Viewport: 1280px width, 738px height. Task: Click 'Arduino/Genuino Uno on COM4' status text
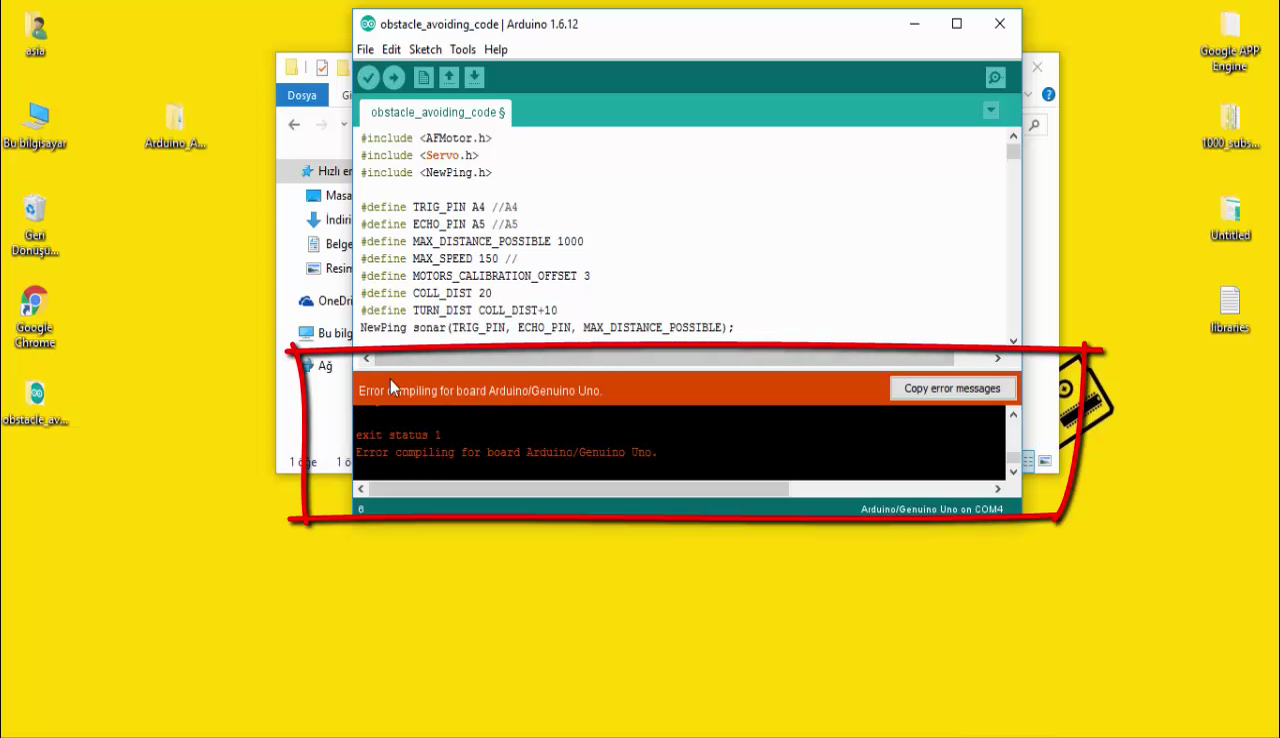(932, 509)
